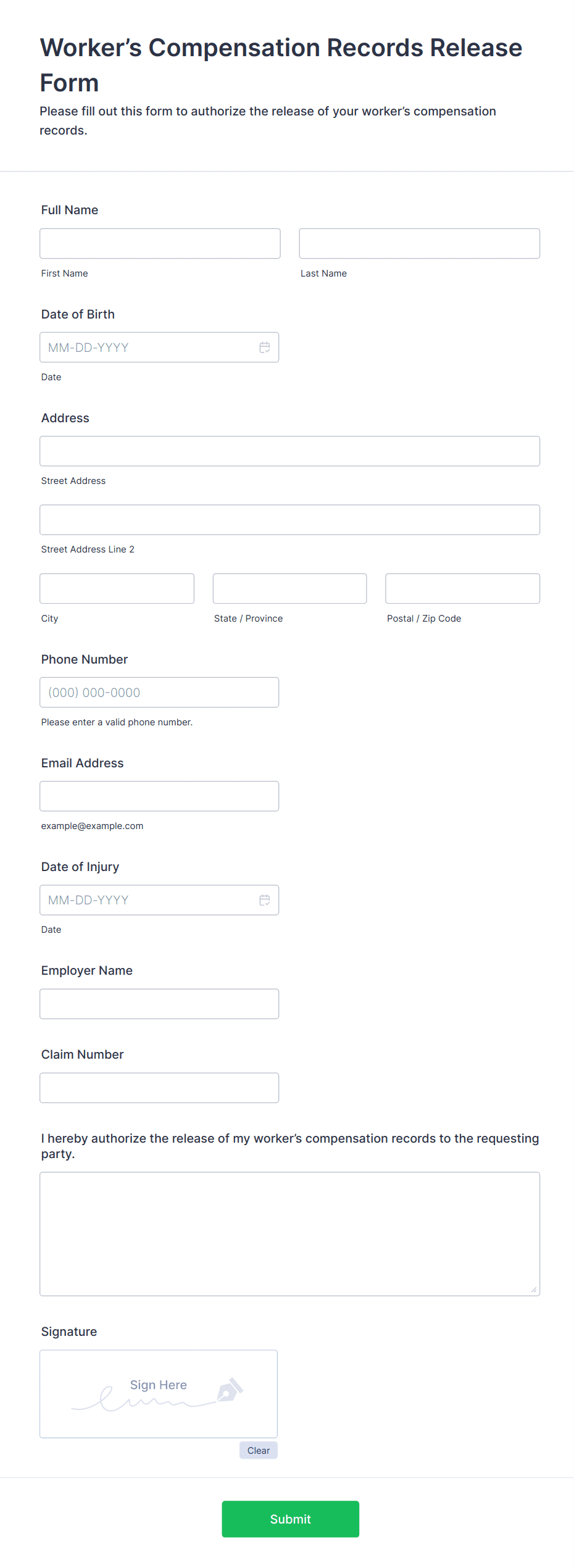The width and height of the screenshot is (574, 1568).
Task: Click inside the Phone Number field
Action: tap(159, 692)
